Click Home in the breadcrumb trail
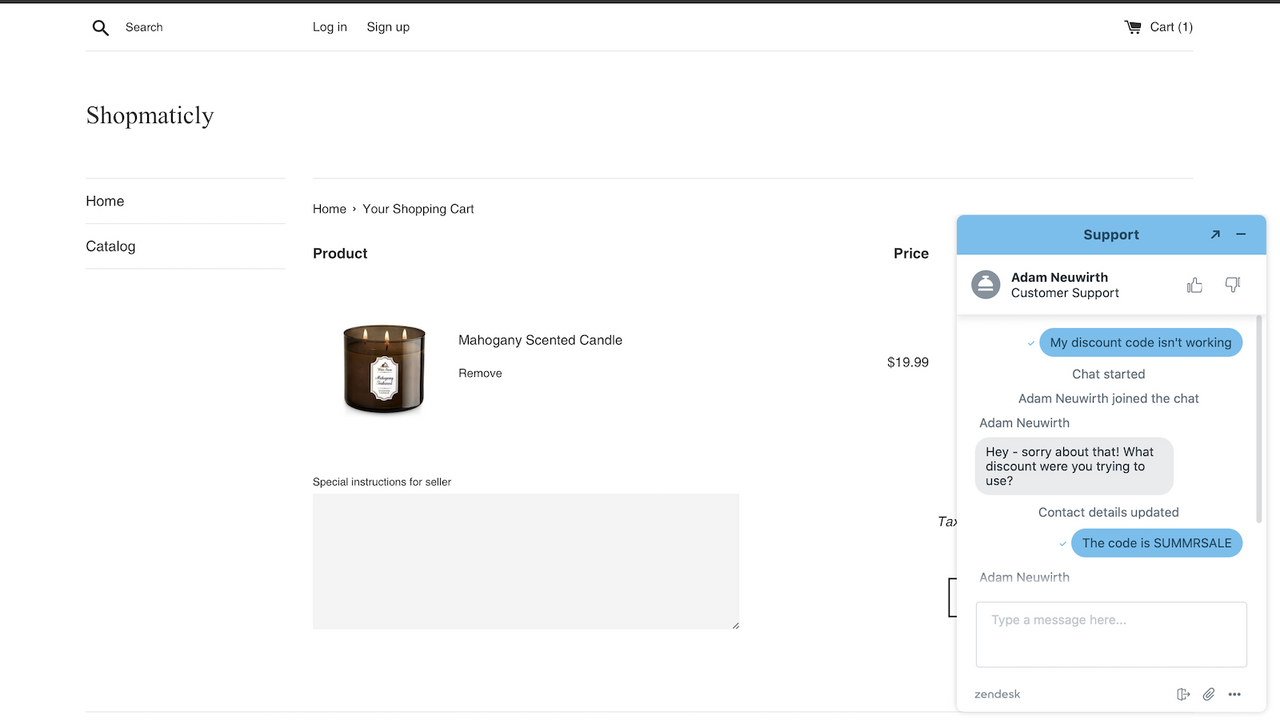This screenshot has width=1280, height=720. 329,208
